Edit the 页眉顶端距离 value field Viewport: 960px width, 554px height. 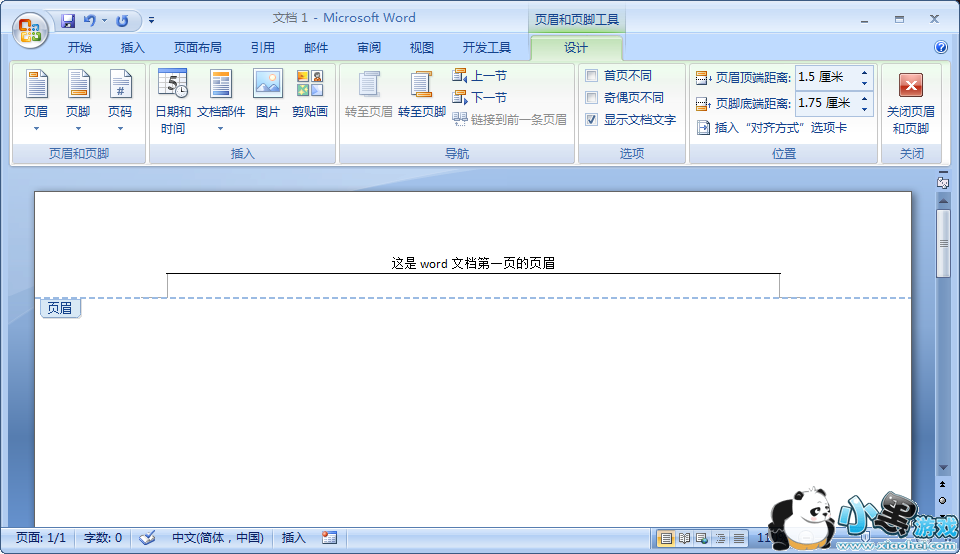pos(826,77)
